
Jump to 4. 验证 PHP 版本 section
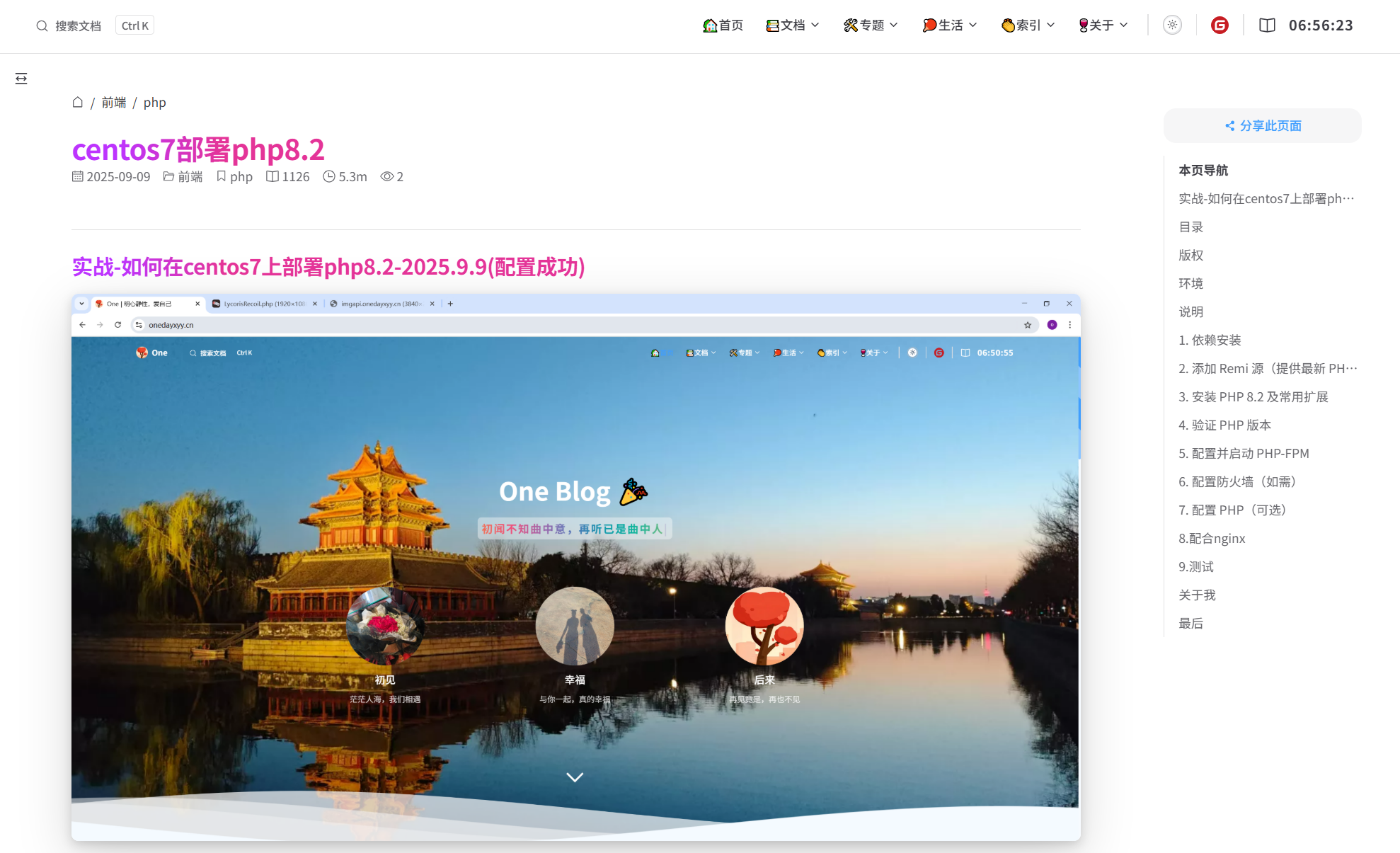(x=1225, y=425)
